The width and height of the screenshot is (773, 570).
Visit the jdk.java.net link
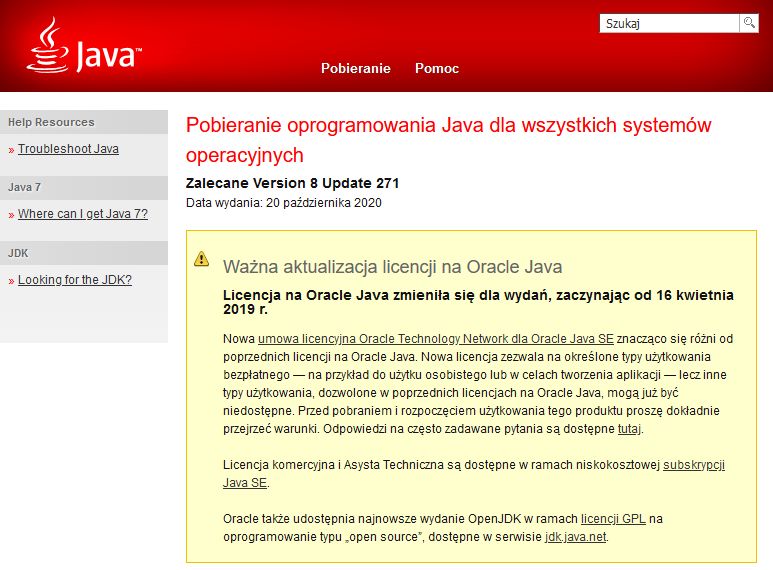point(575,536)
